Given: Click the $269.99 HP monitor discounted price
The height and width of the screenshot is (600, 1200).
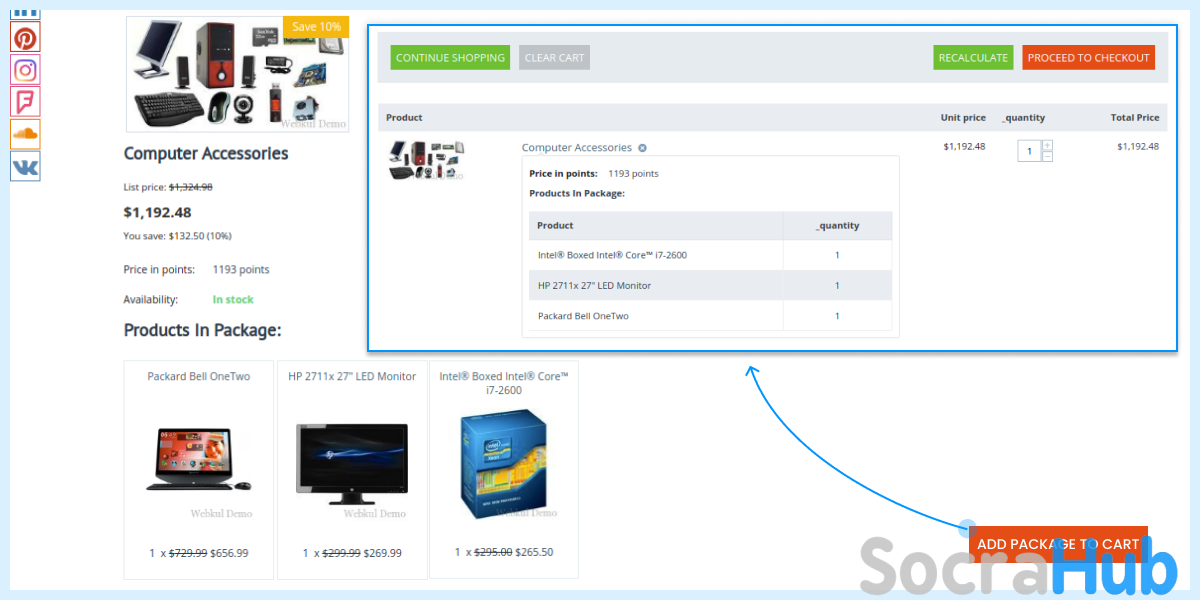Looking at the screenshot, I should [x=382, y=553].
